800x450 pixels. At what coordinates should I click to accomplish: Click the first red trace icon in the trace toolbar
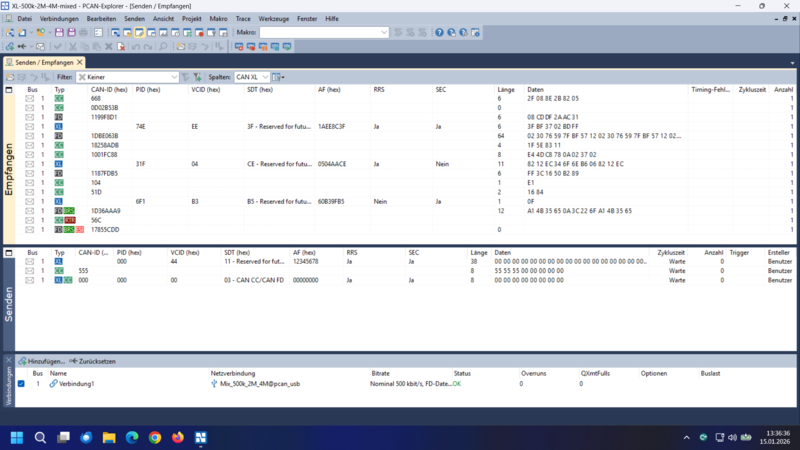coord(239,46)
